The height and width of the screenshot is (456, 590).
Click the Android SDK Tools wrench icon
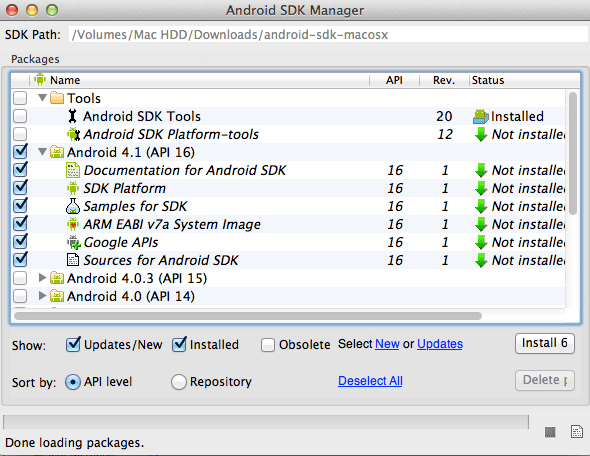tap(73, 116)
